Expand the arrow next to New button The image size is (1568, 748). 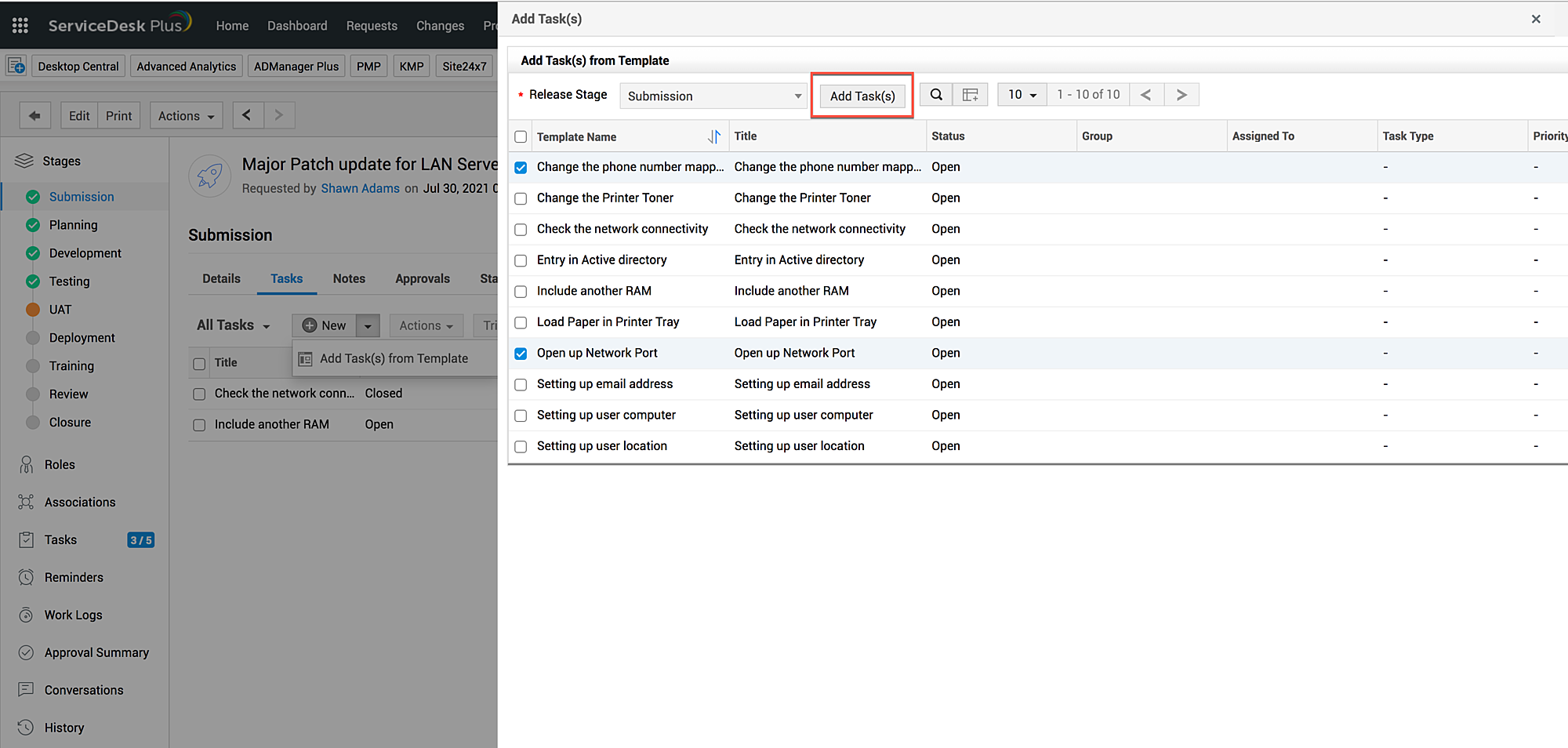tap(368, 325)
